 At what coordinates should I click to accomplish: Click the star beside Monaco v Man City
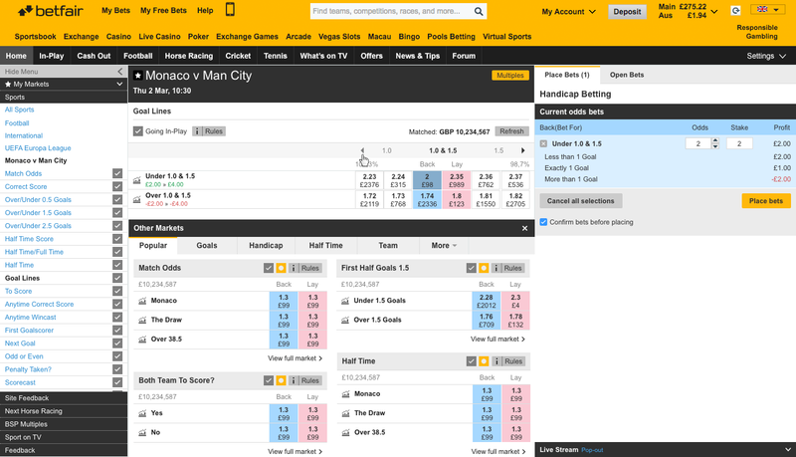click(138, 76)
